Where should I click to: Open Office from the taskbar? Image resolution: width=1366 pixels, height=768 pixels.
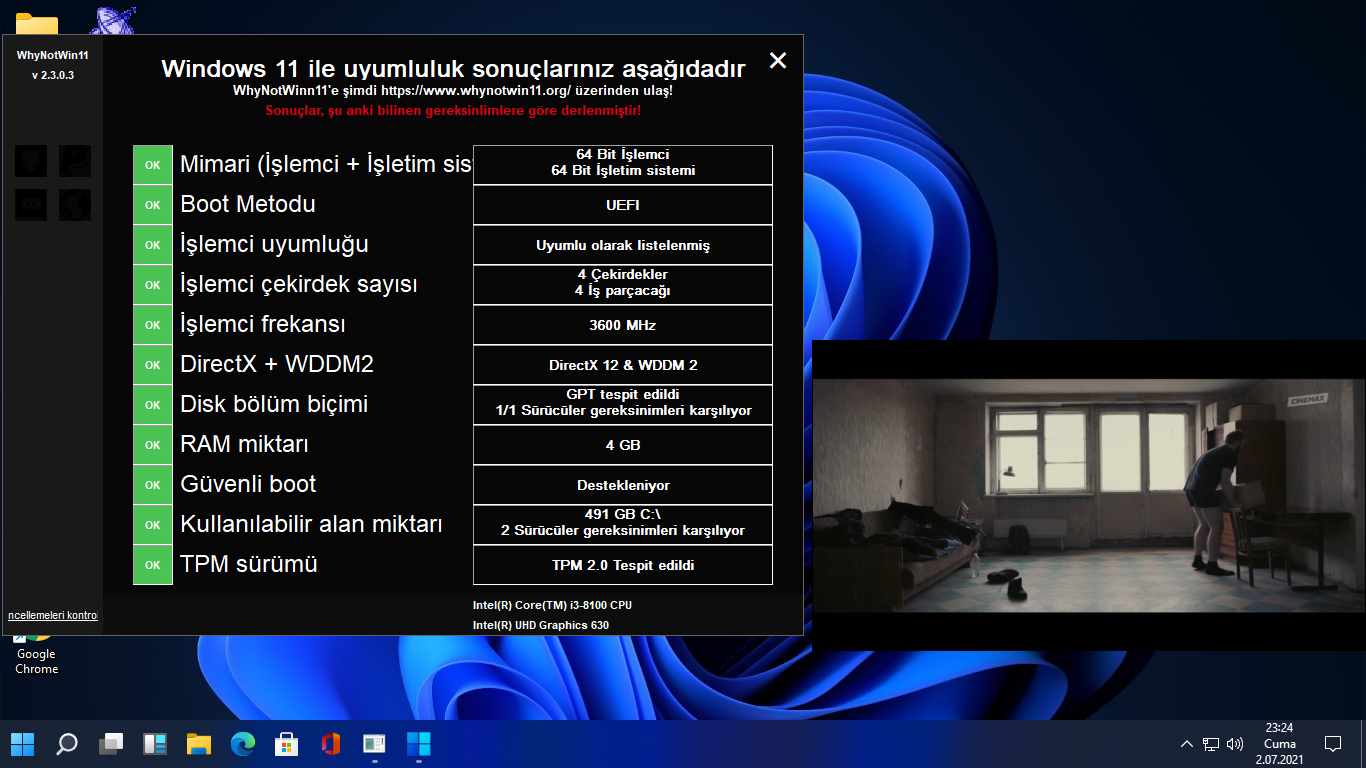click(331, 744)
